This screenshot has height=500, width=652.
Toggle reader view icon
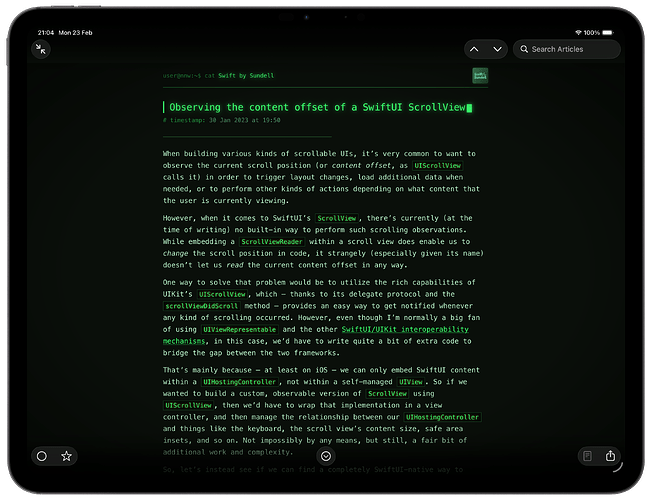point(588,456)
